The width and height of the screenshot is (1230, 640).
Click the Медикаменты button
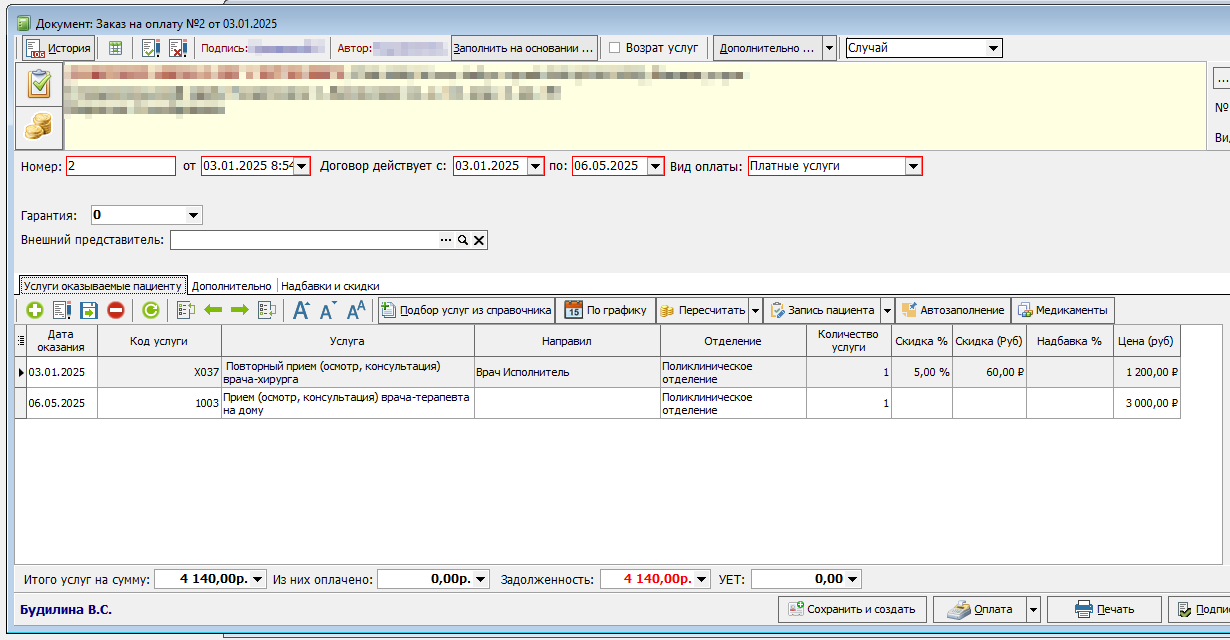pyautogui.click(x=1062, y=310)
